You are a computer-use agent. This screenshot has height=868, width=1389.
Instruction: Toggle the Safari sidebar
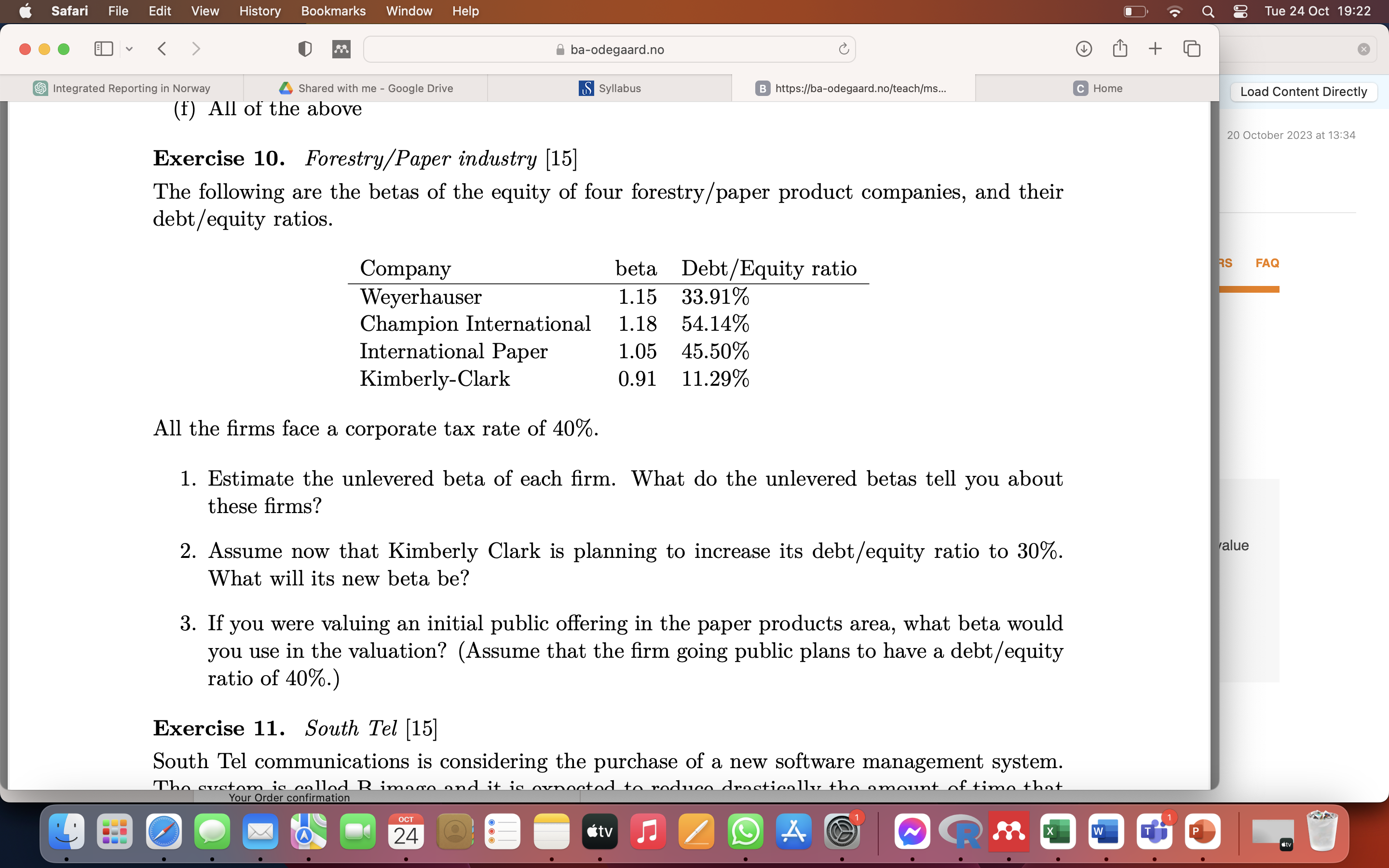point(103,49)
